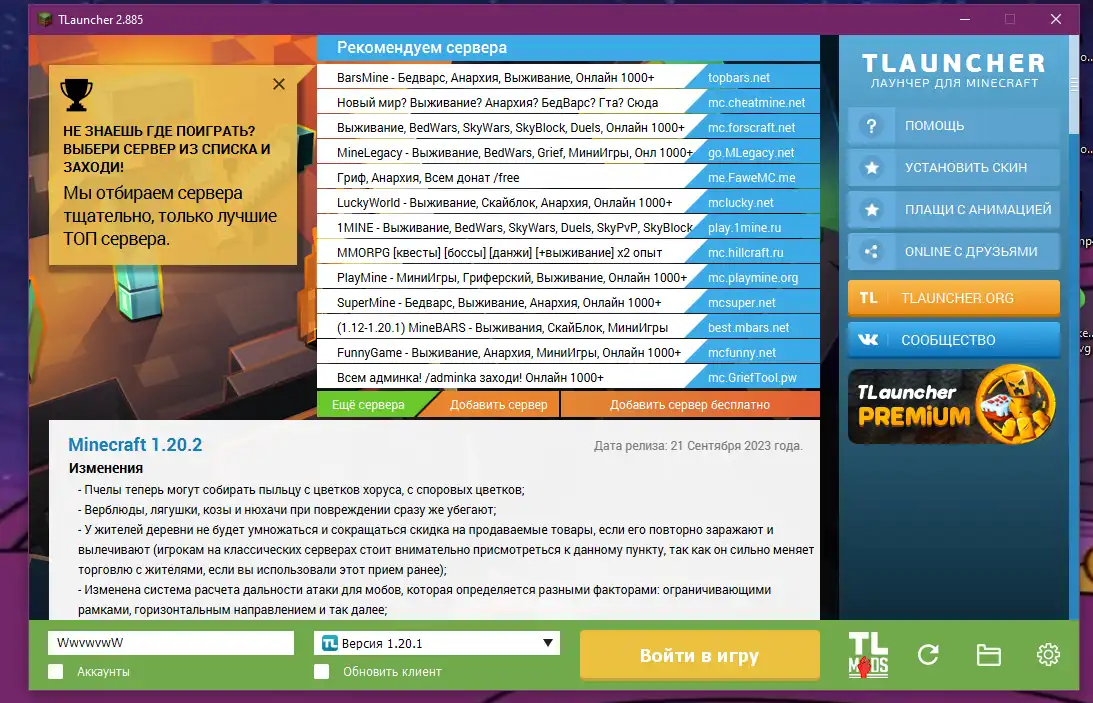Open topbars.net server address
The width and height of the screenshot is (1093, 703).
[739, 77]
